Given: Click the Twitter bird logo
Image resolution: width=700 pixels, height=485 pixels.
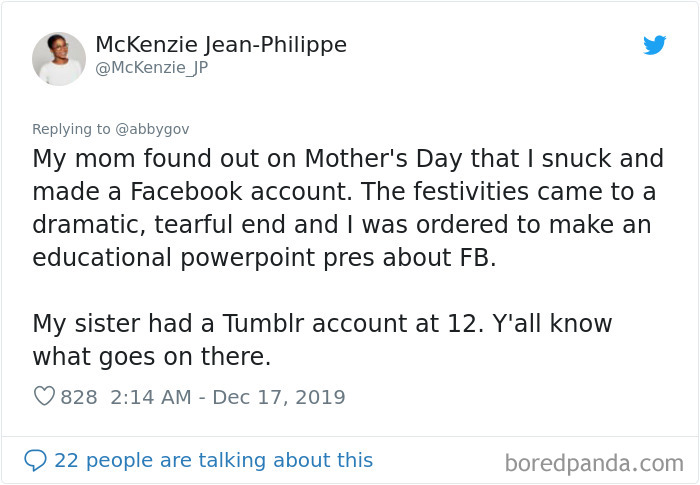Looking at the screenshot, I should tap(655, 44).
